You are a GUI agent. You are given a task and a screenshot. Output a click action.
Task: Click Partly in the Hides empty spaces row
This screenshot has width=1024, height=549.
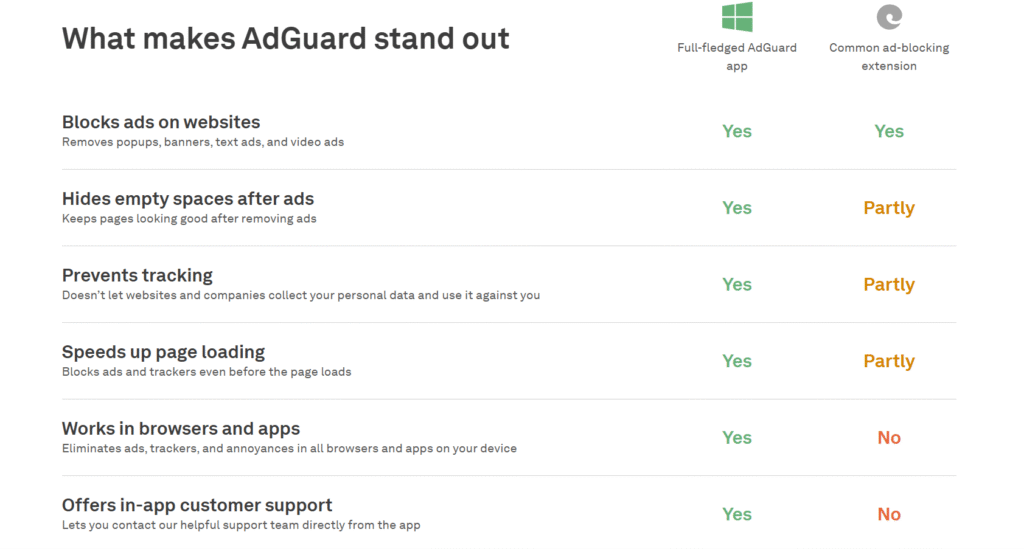pyautogui.click(x=889, y=208)
